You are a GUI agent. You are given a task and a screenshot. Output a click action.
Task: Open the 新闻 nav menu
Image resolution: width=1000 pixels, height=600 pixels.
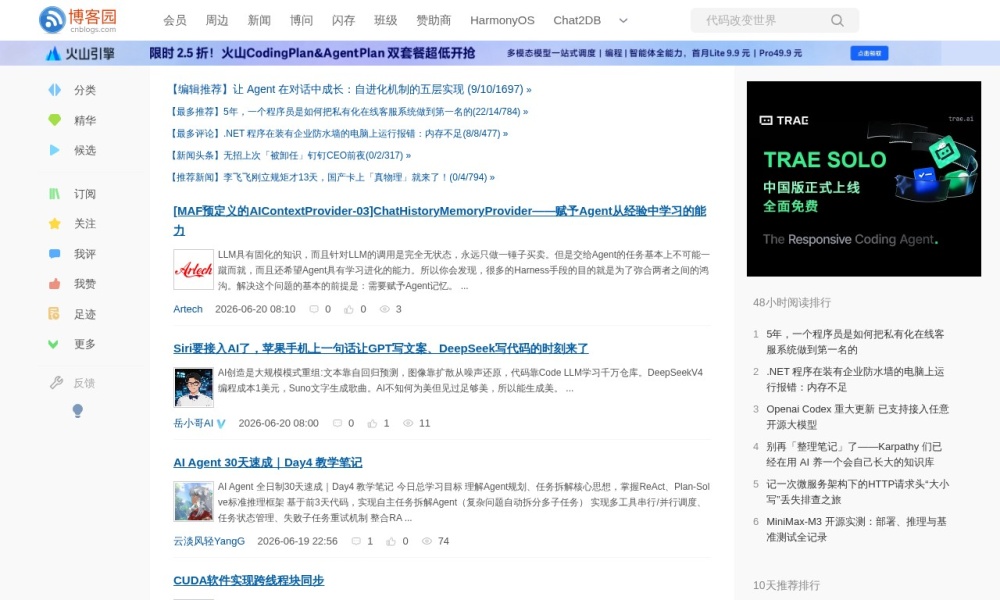[x=259, y=20]
